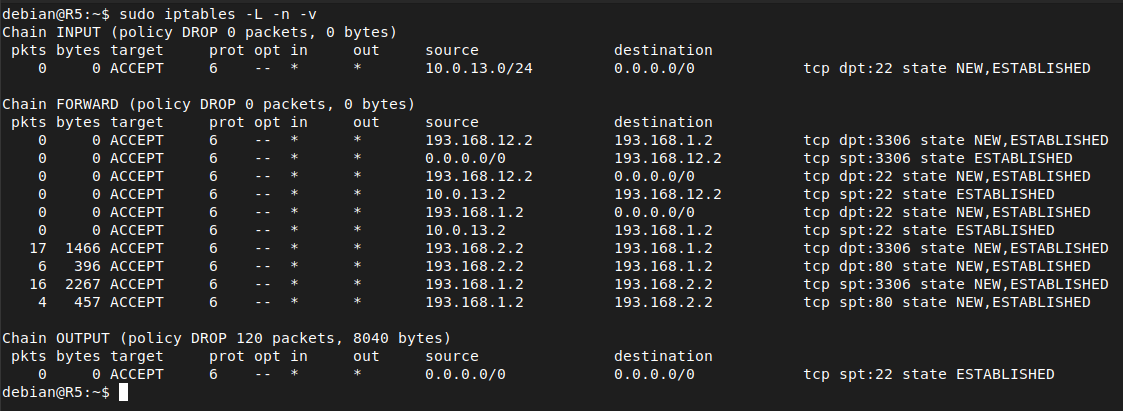
Task: Click the 'source' header in FORWARD chain
Action: [x=452, y=122]
